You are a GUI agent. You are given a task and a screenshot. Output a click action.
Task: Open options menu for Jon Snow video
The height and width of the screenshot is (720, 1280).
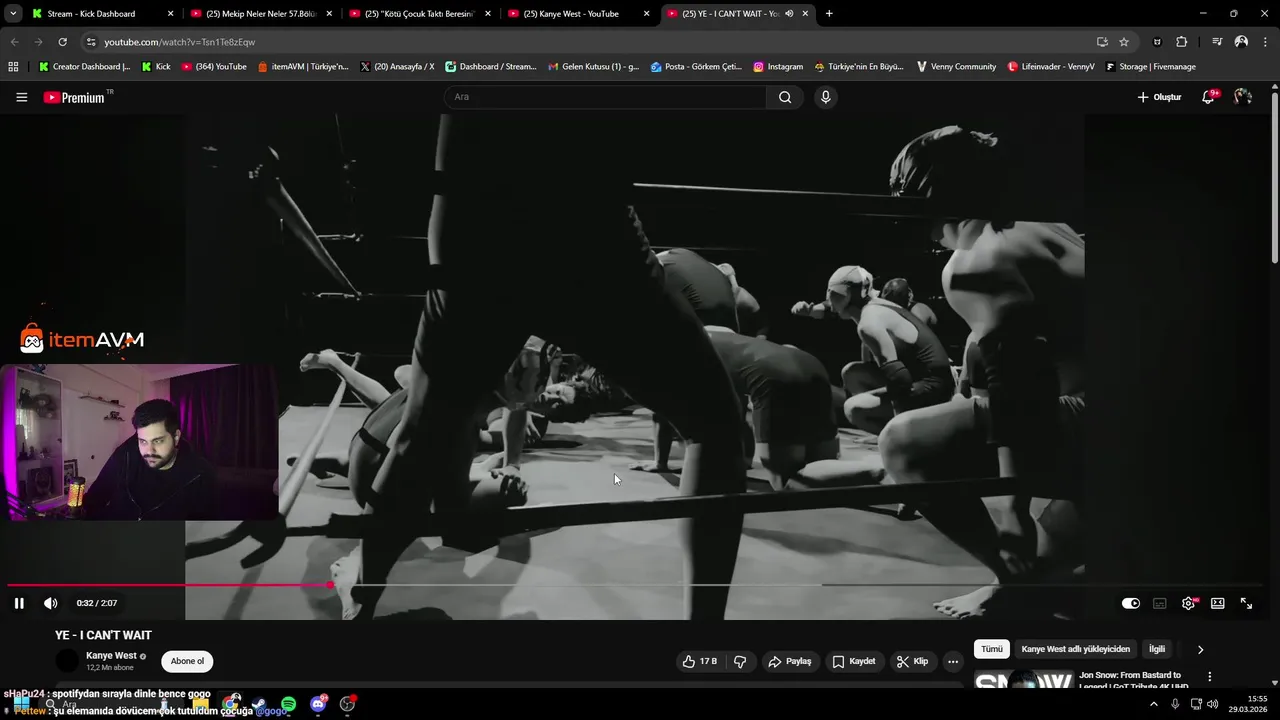tap(1209, 677)
